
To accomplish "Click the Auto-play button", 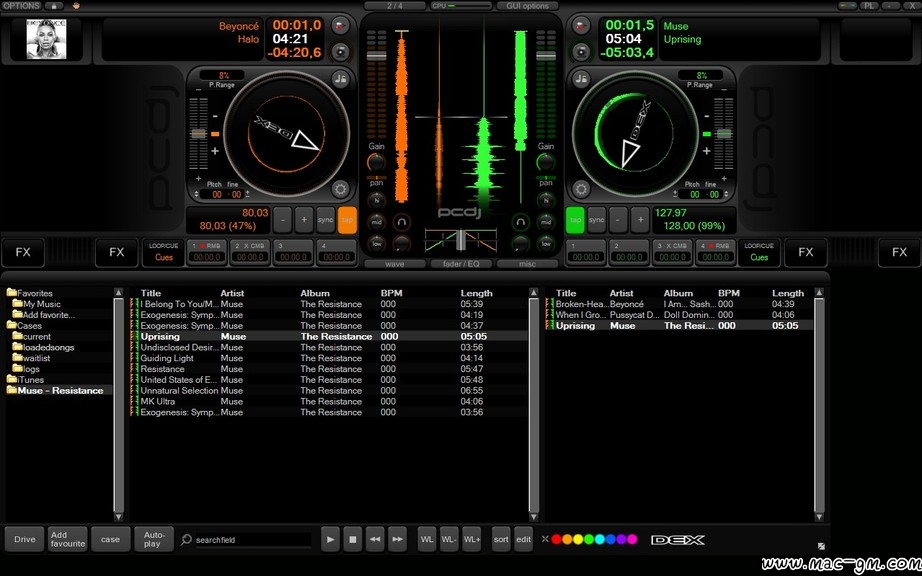I will click(154, 539).
